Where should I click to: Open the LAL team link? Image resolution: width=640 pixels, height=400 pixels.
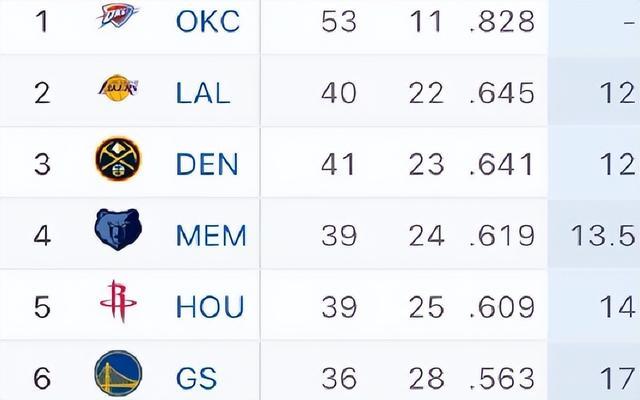[x=203, y=93]
